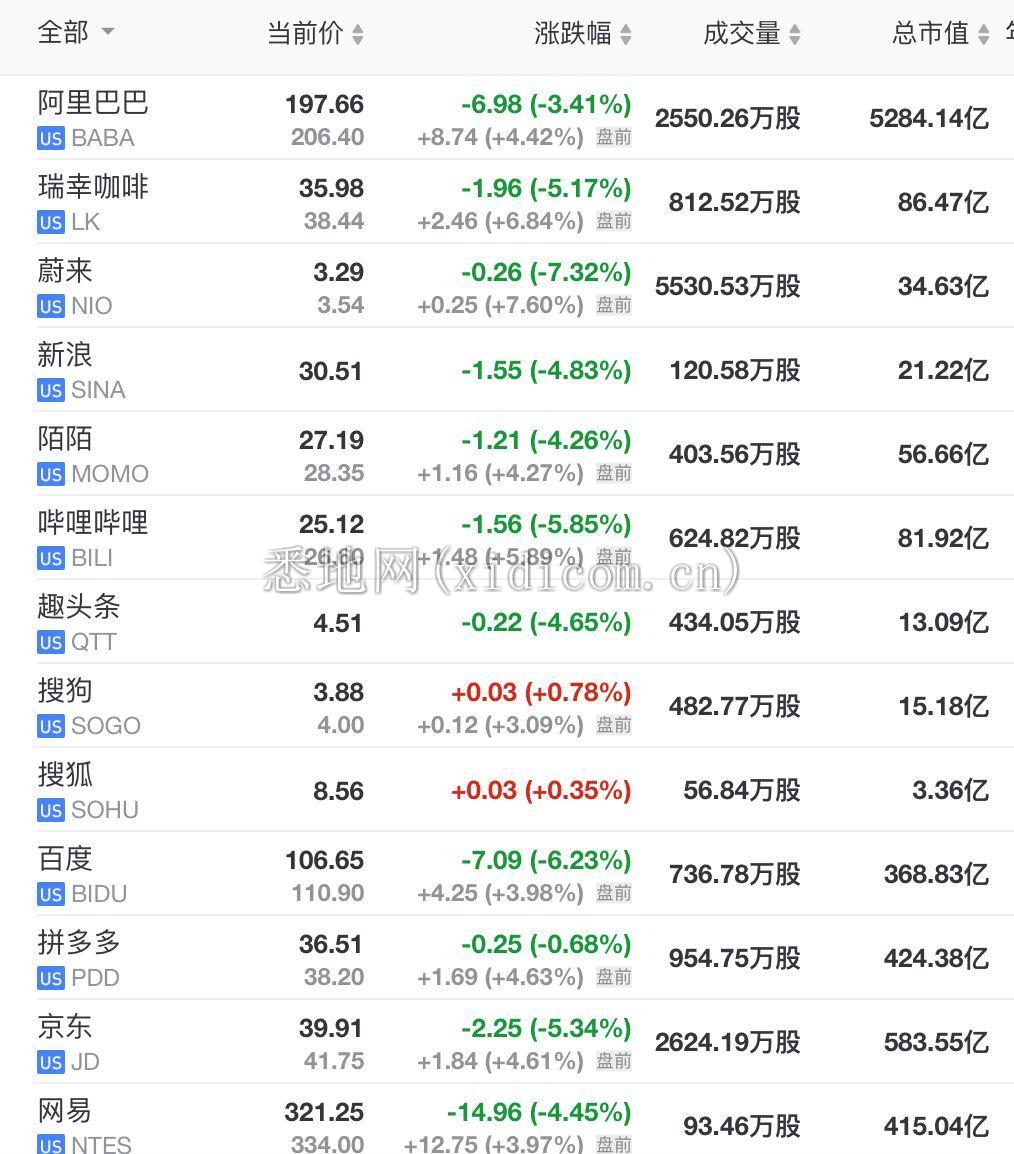Sort by 当前价 column arrows
This screenshot has height=1154, width=1014.
358,34
